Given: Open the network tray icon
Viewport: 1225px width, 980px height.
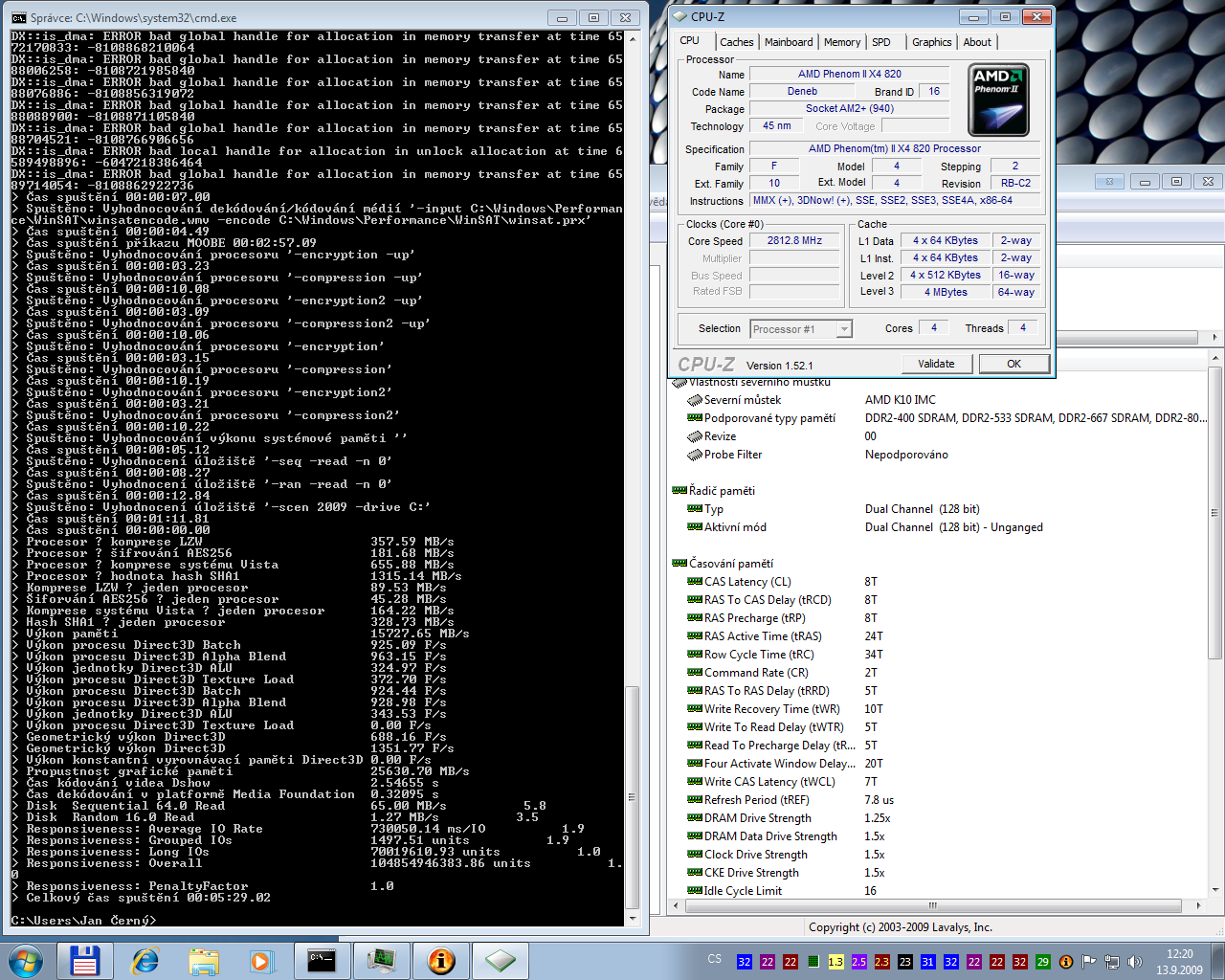Looking at the screenshot, I should 1112,962.
